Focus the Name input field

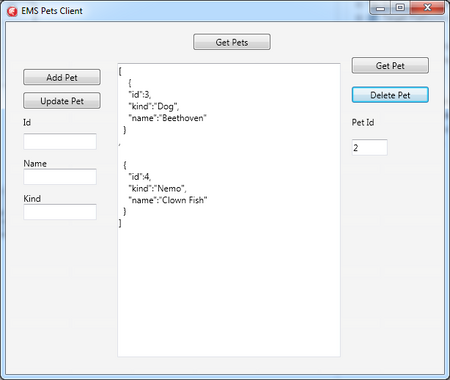coord(60,177)
